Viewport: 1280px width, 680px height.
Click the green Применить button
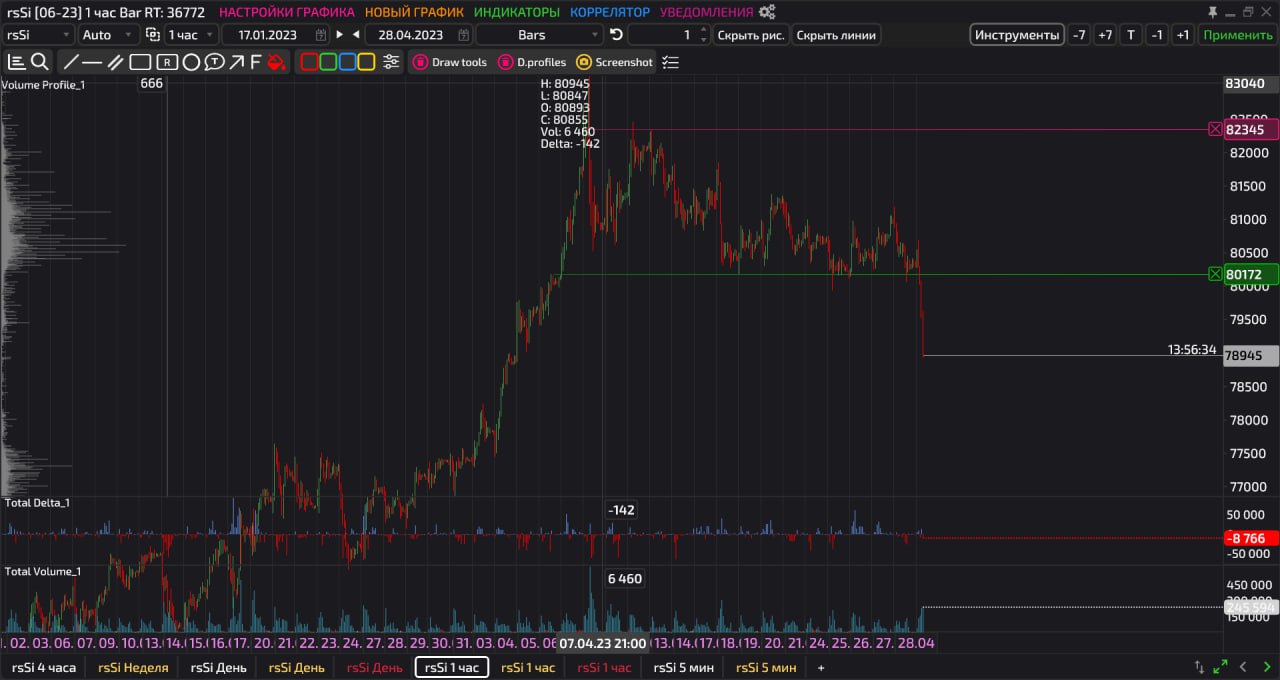click(x=1237, y=35)
